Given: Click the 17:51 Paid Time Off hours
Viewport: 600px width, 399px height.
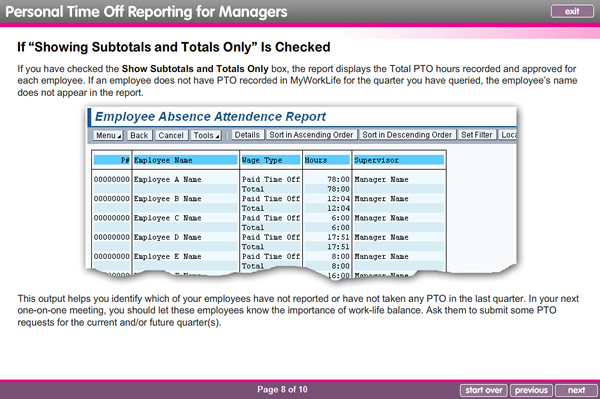Looking at the screenshot, I should pos(338,238).
